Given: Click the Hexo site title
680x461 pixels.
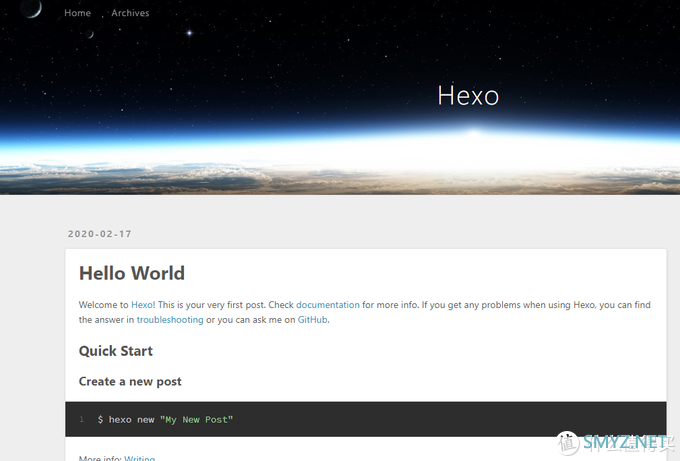Looking at the screenshot, I should pyautogui.click(x=468, y=95).
